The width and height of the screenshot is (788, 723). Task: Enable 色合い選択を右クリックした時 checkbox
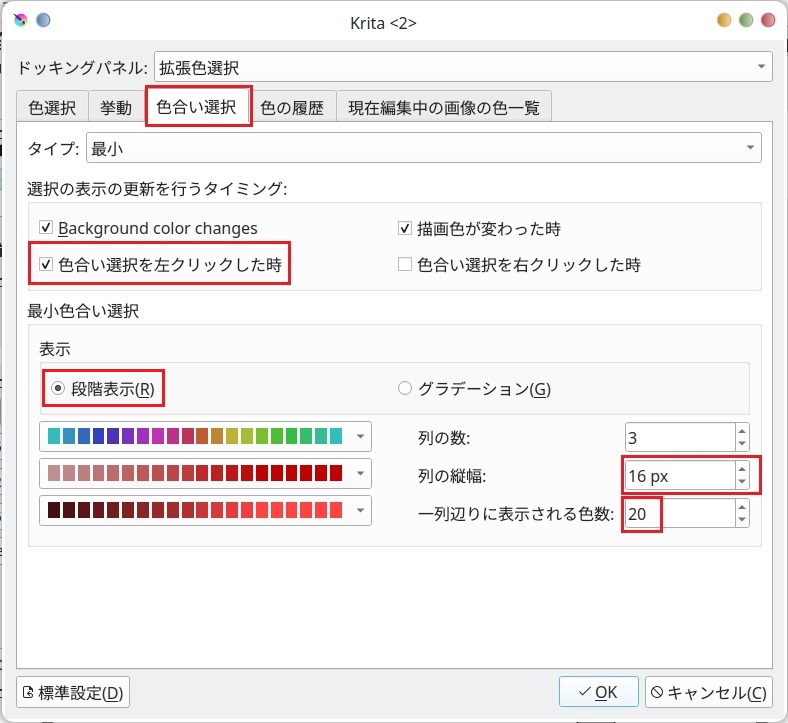tap(405, 265)
